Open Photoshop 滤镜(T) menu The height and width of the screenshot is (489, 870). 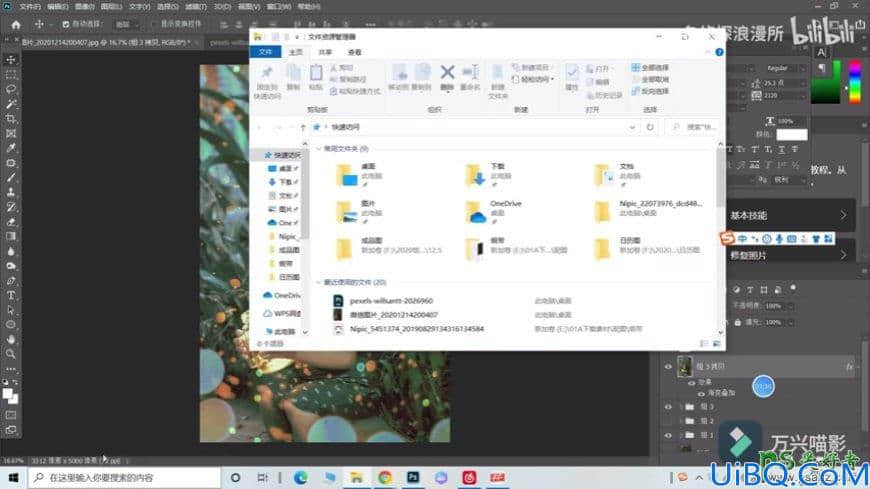click(x=195, y=7)
